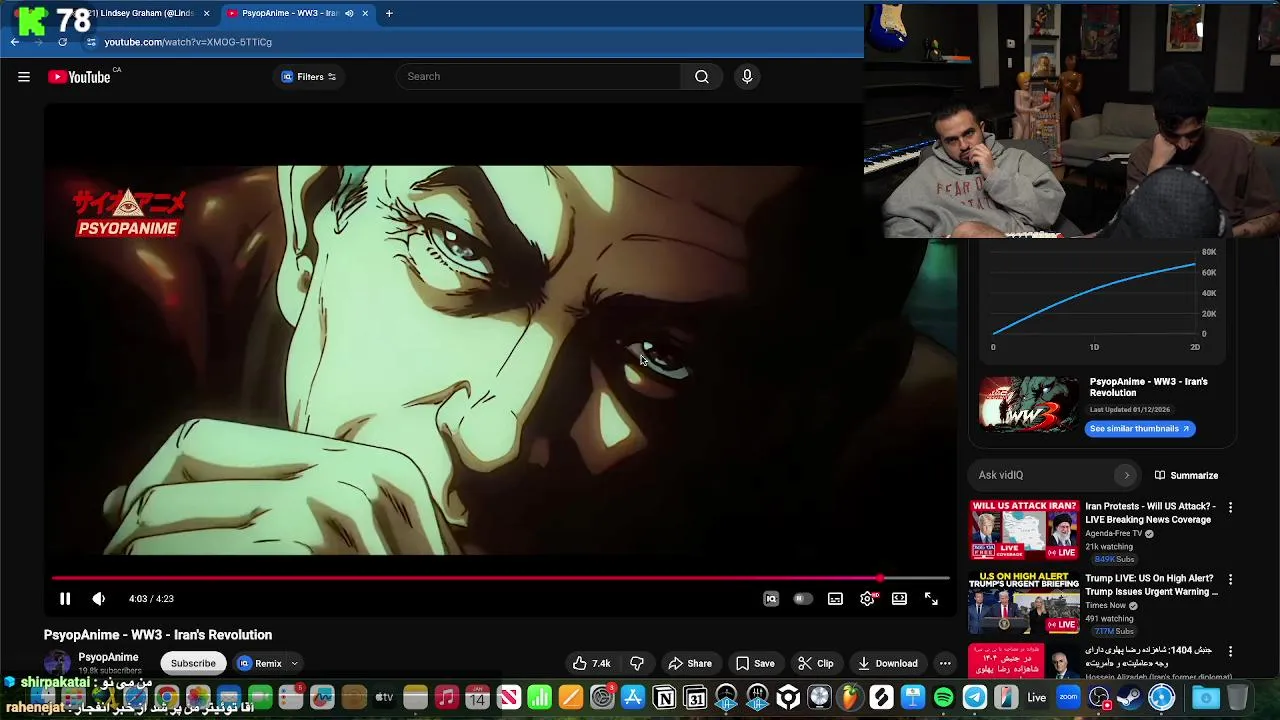Screen dimensions: 1280x720
Task: Click the YouTube search input field
Action: click(539, 77)
